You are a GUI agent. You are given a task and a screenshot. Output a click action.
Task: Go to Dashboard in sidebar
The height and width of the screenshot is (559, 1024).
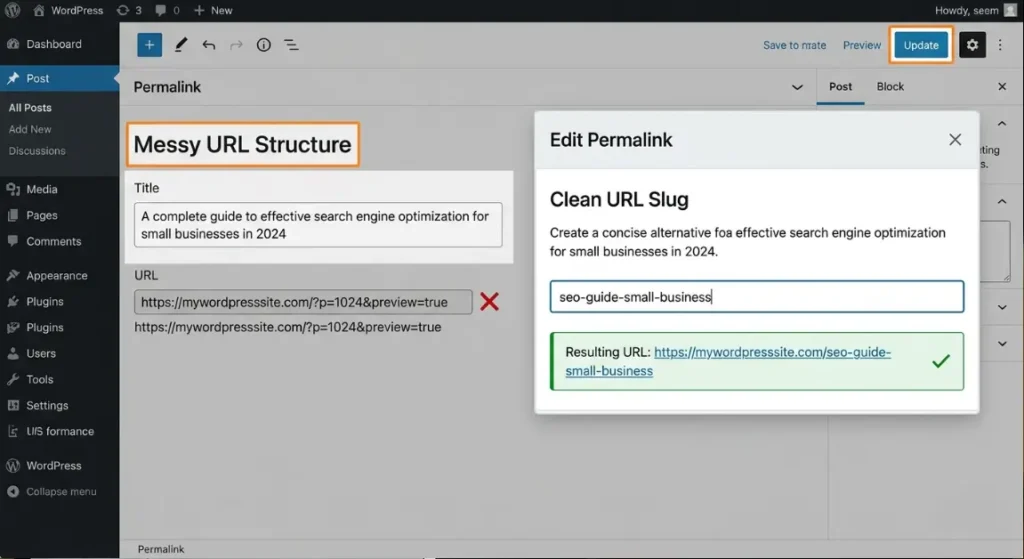click(x=54, y=44)
